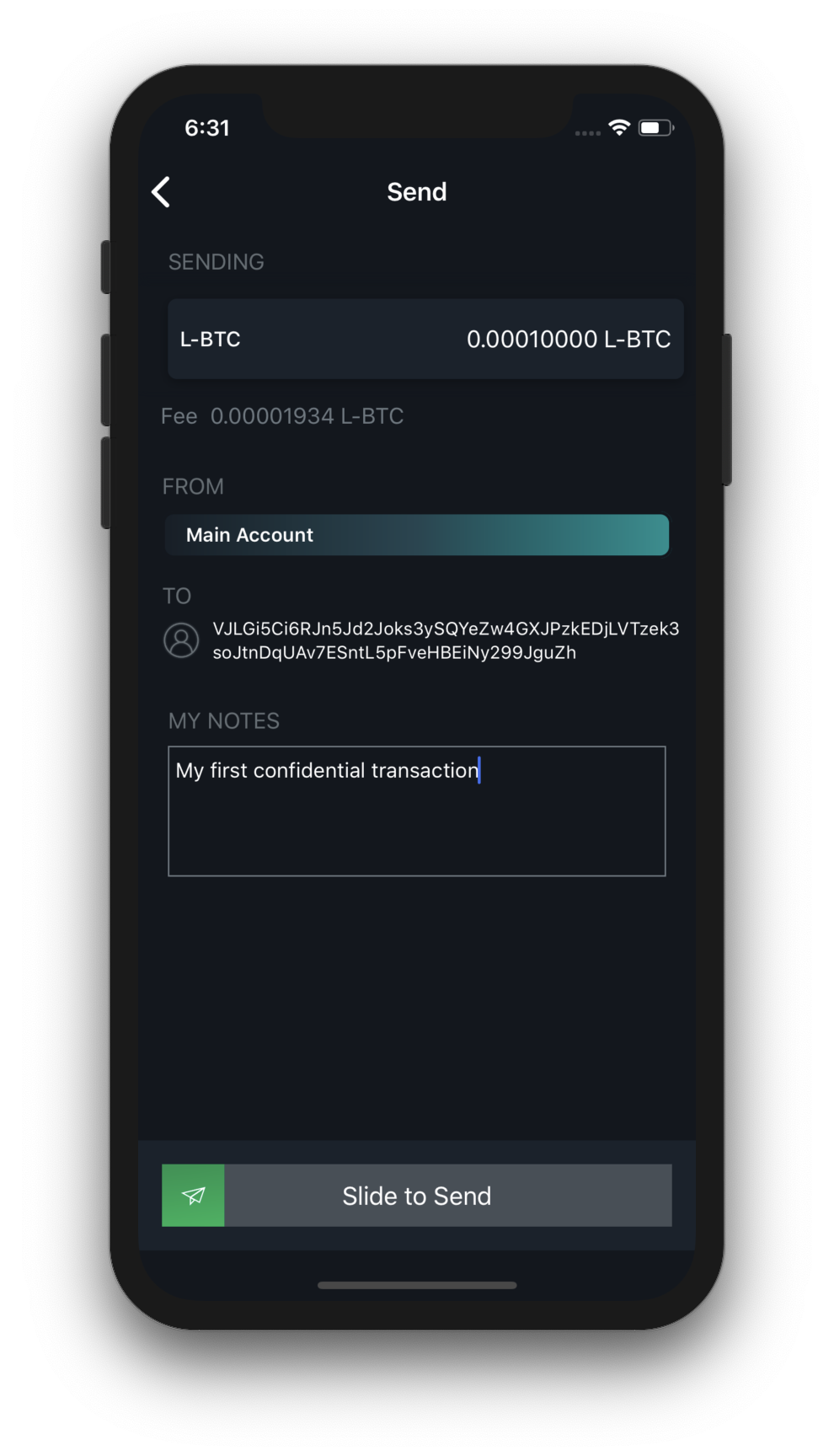The image size is (834, 1456).
Task: Tap the MY NOTES section label
Action: [x=224, y=721]
